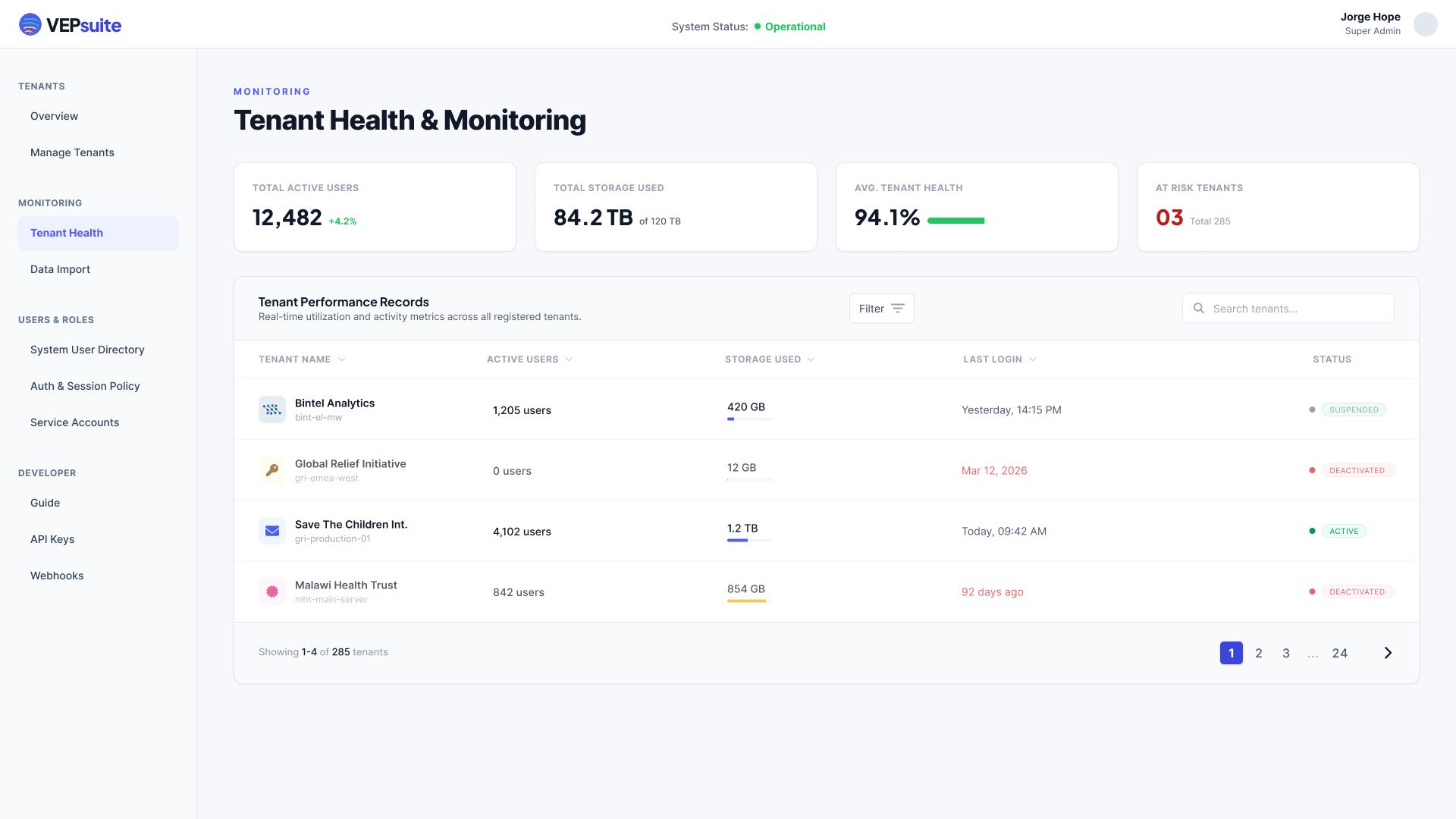Click the ACTIVE status badge
Image resolution: width=1456 pixels, height=819 pixels.
1344,531
